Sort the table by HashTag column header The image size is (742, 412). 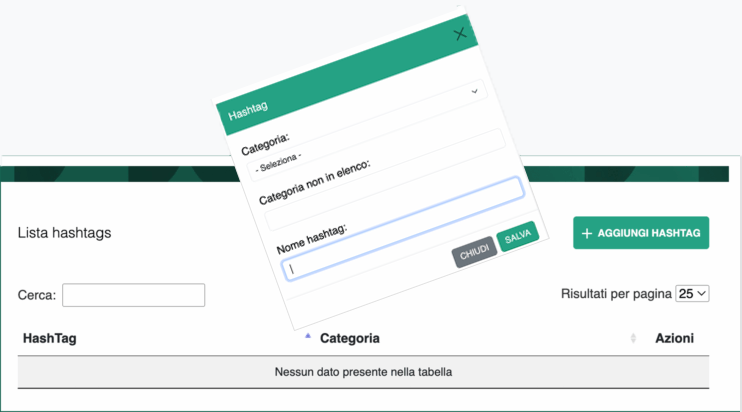coord(50,339)
